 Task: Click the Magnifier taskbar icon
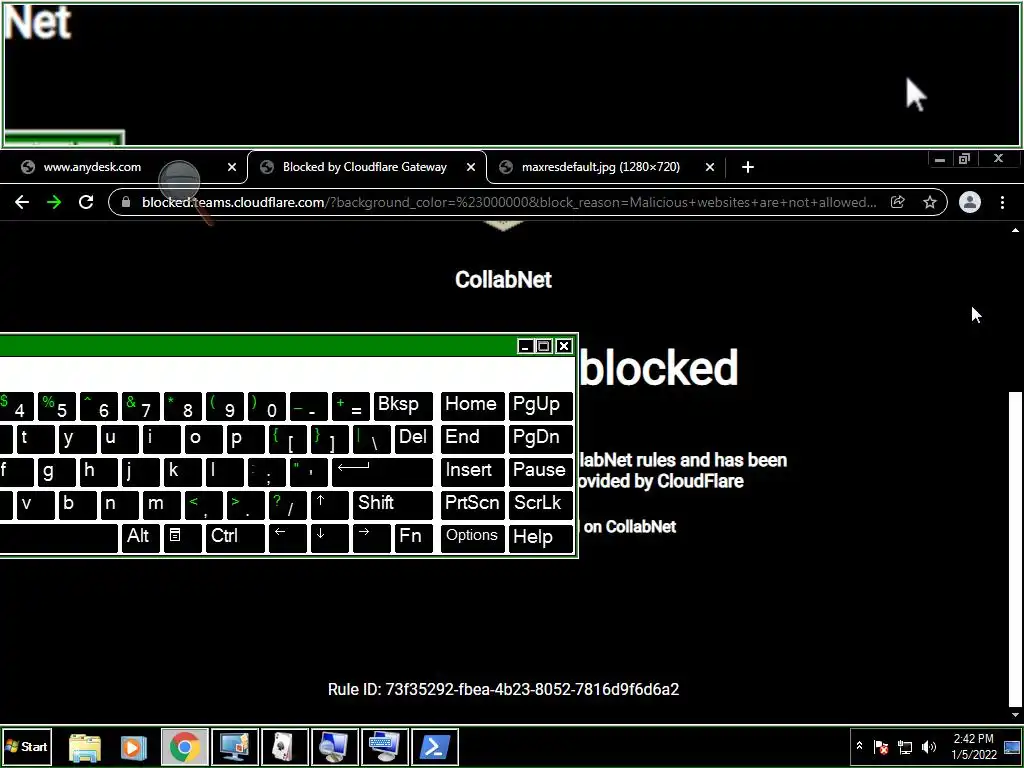click(x=334, y=747)
